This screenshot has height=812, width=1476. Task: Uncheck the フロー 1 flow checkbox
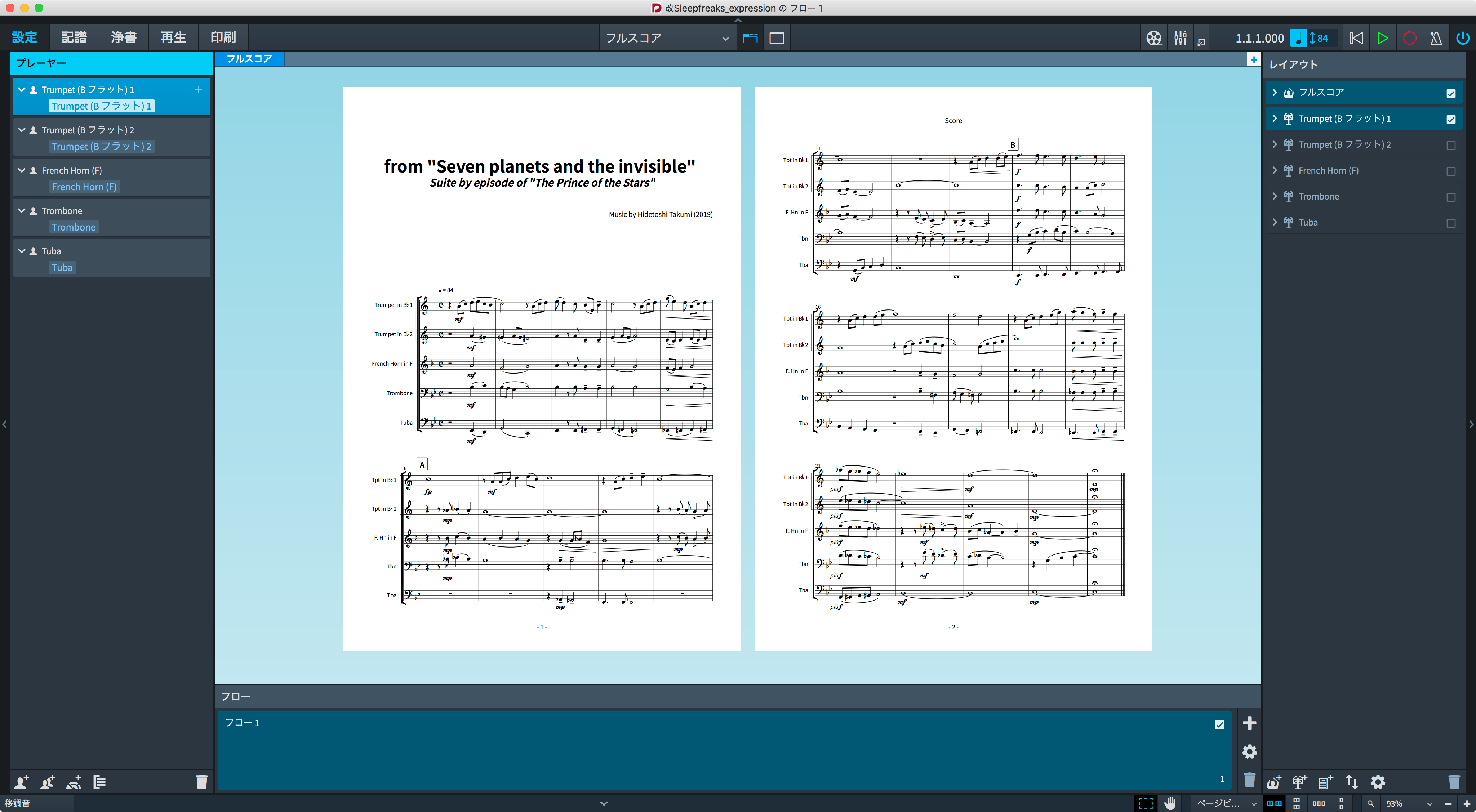click(x=1220, y=724)
